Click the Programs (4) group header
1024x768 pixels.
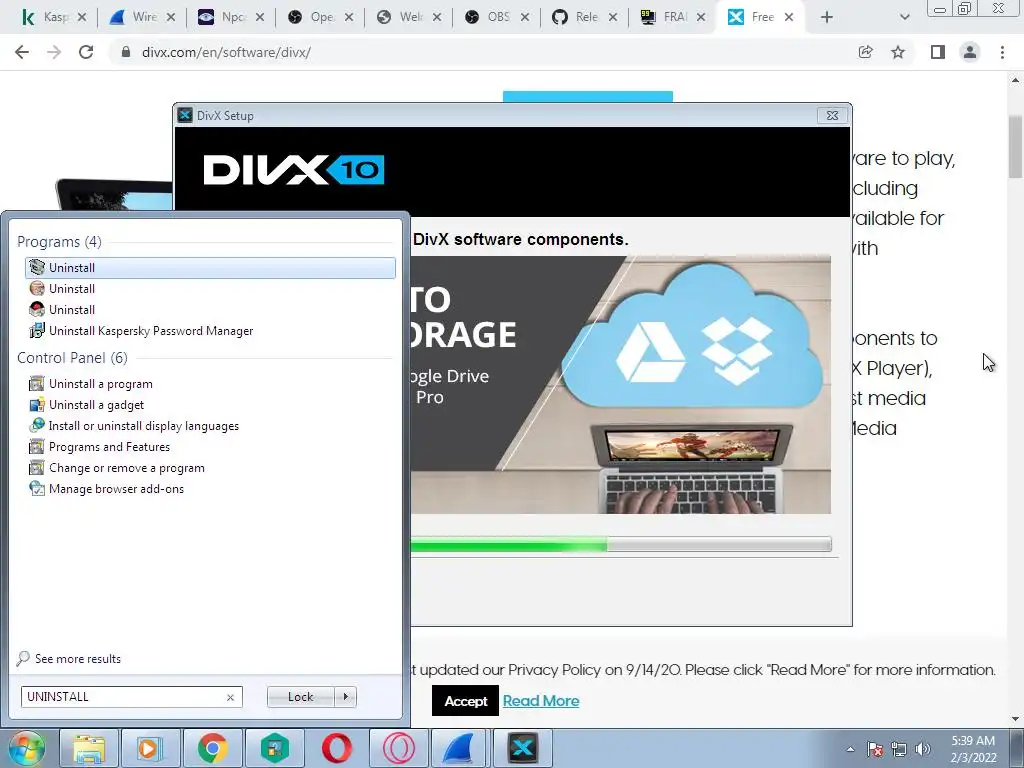pyautogui.click(x=59, y=242)
